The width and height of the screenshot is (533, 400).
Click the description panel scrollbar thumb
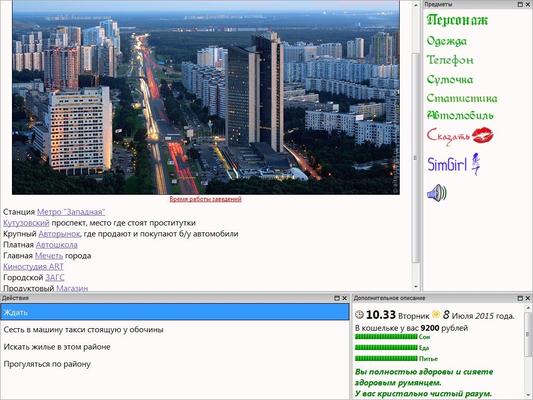pos(528,335)
